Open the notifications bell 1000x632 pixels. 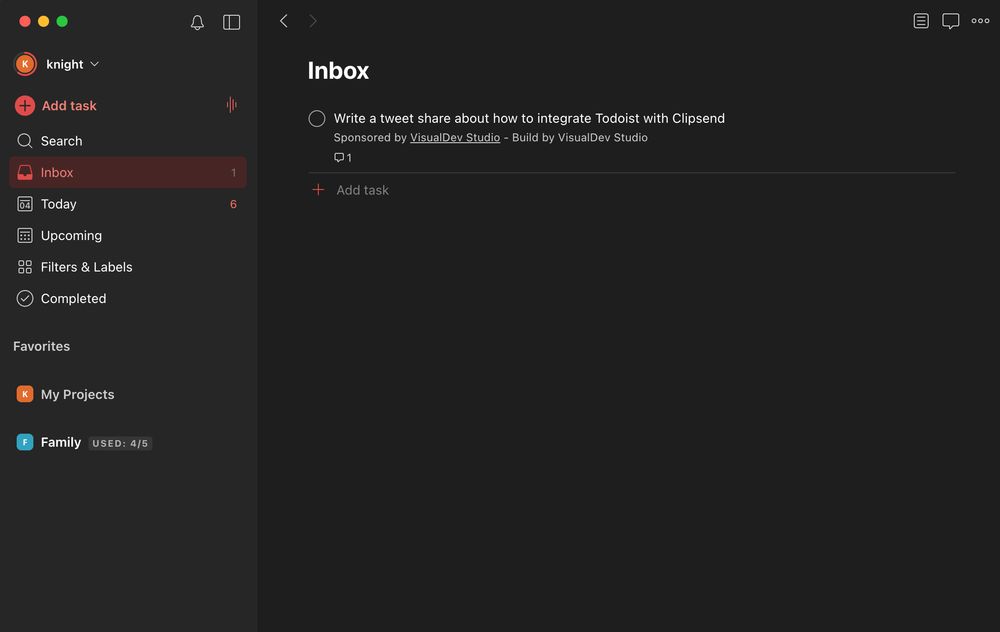pos(197,22)
